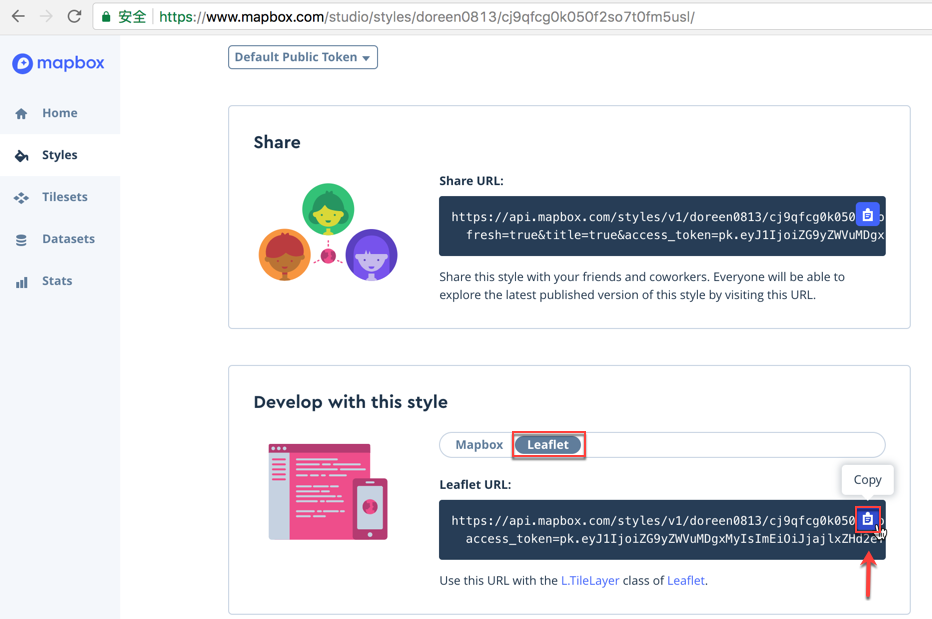Click the 'Develop with this style' heading

click(351, 402)
